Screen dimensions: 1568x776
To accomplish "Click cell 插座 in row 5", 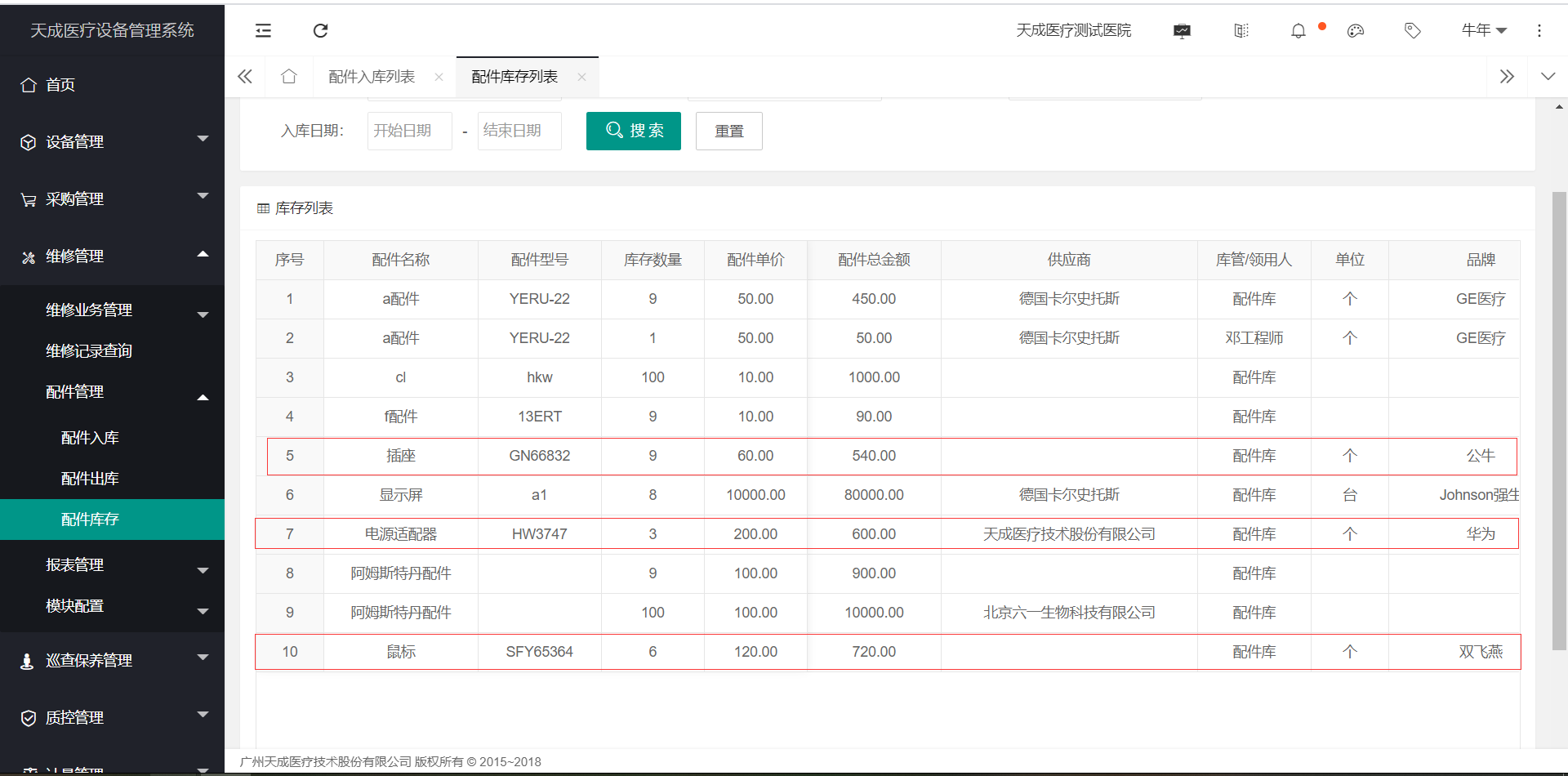I will tap(401, 456).
